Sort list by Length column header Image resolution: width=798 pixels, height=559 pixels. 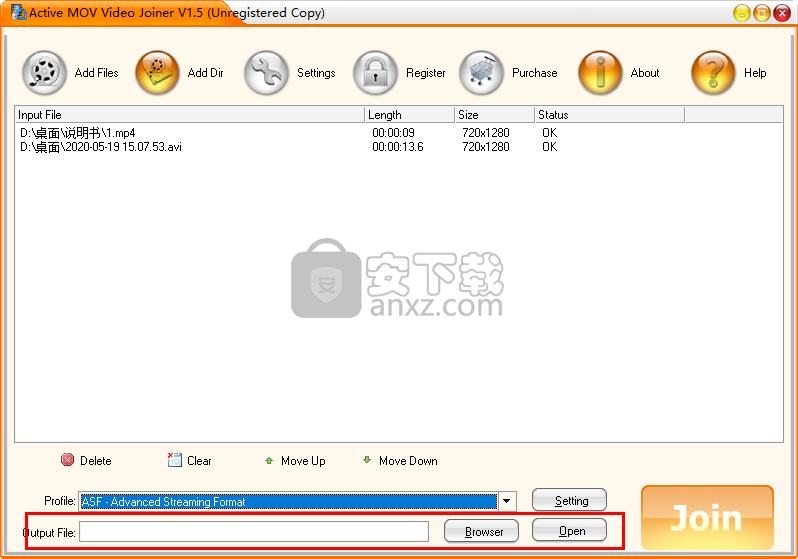point(409,115)
